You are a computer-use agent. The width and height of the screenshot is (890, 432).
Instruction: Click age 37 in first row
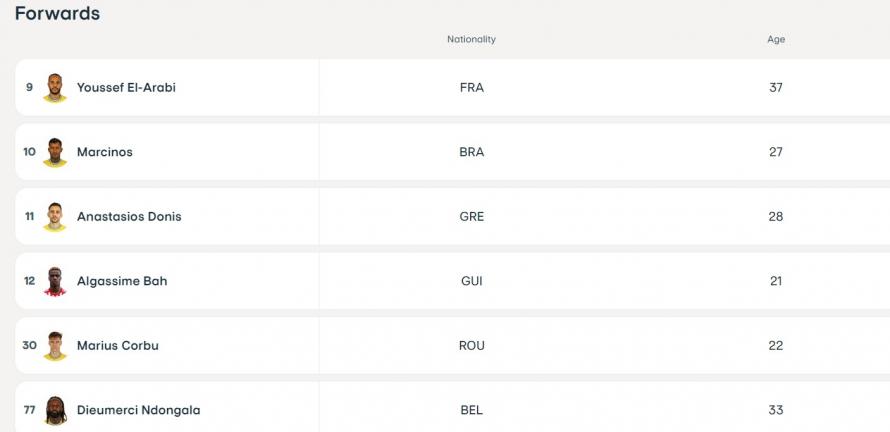(x=776, y=87)
